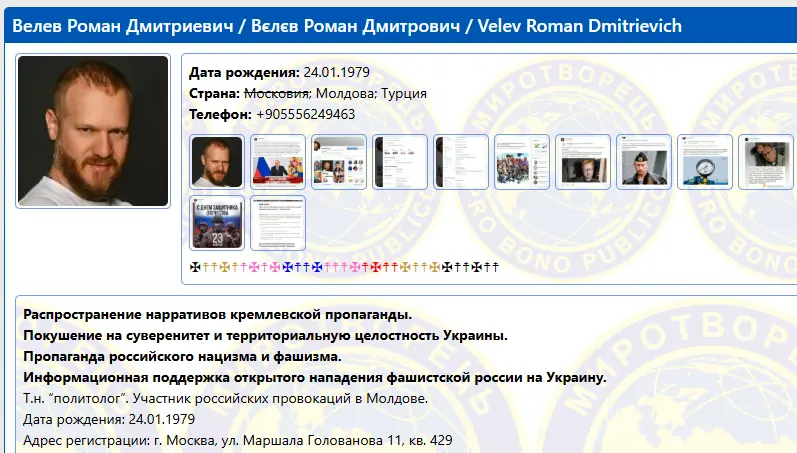Open thumbnail of man in naval cap
Image resolution: width=797 pixels, height=453 pixels.
click(x=644, y=162)
